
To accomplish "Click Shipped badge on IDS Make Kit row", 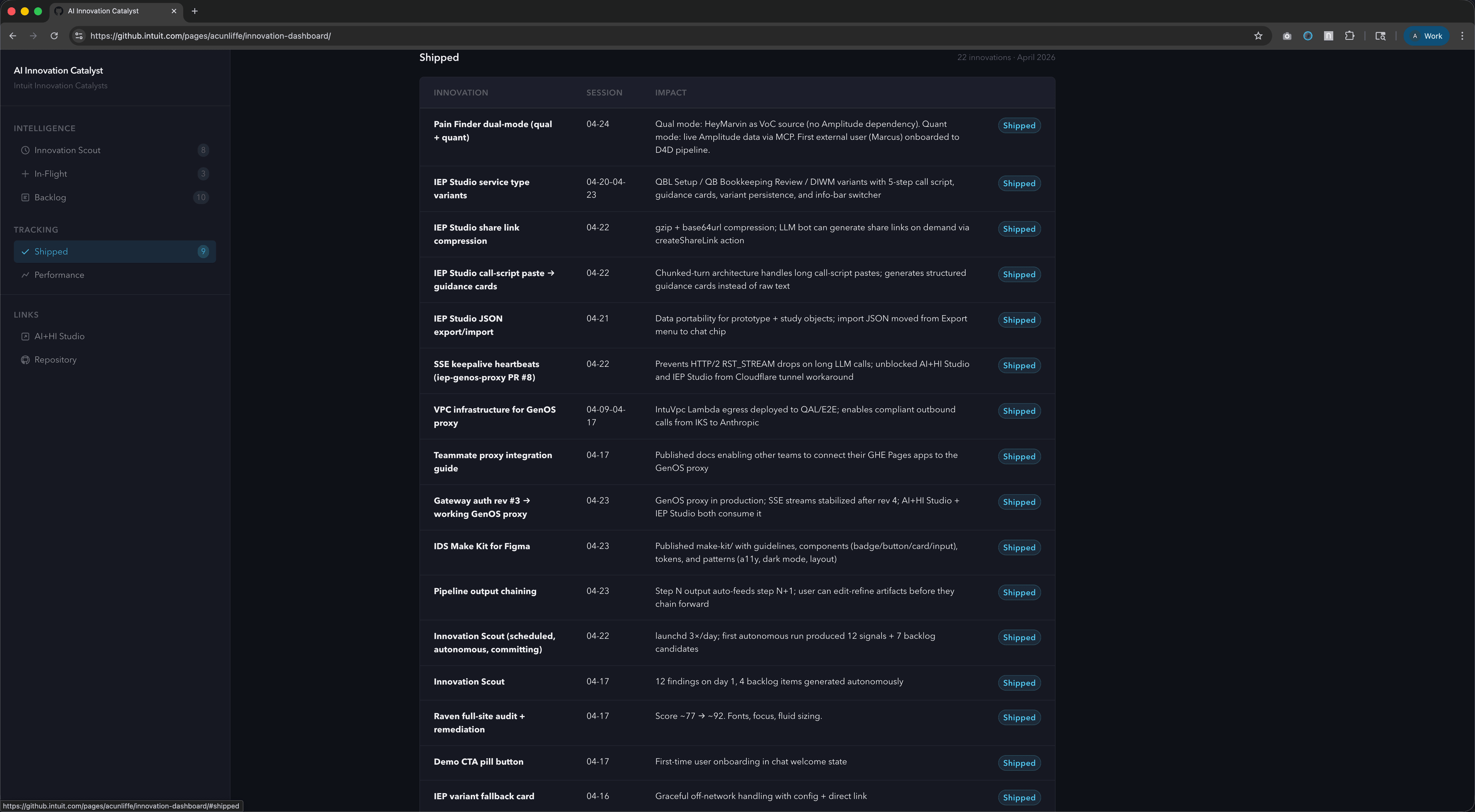I will tap(1019, 547).
